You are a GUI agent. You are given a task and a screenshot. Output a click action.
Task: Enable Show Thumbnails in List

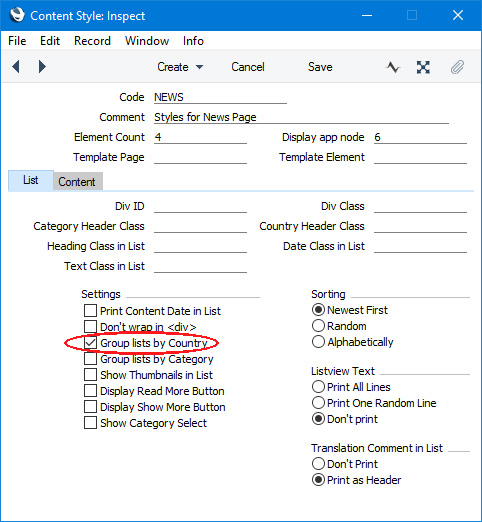(90, 375)
